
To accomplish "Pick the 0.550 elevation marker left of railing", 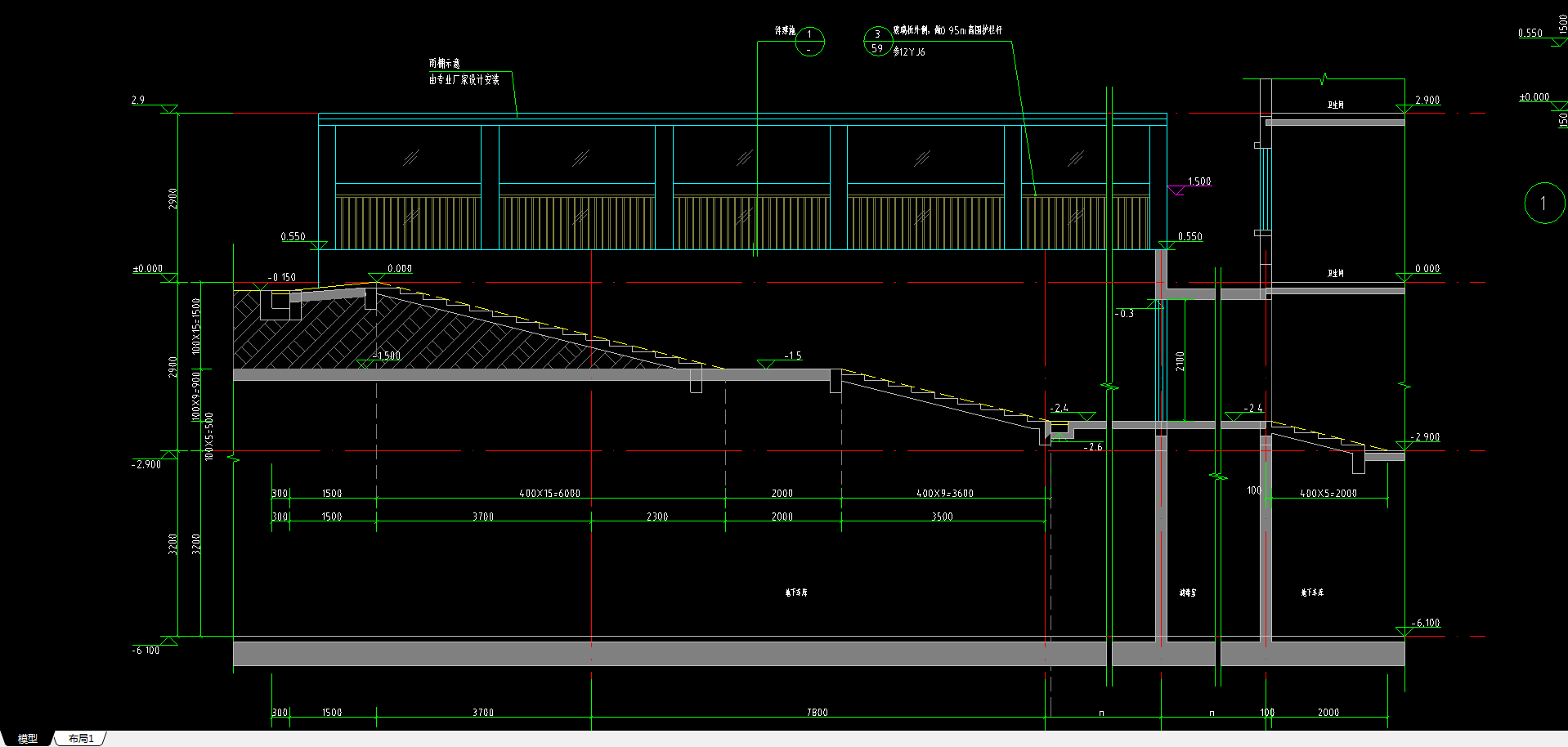I will [x=318, y=245].
